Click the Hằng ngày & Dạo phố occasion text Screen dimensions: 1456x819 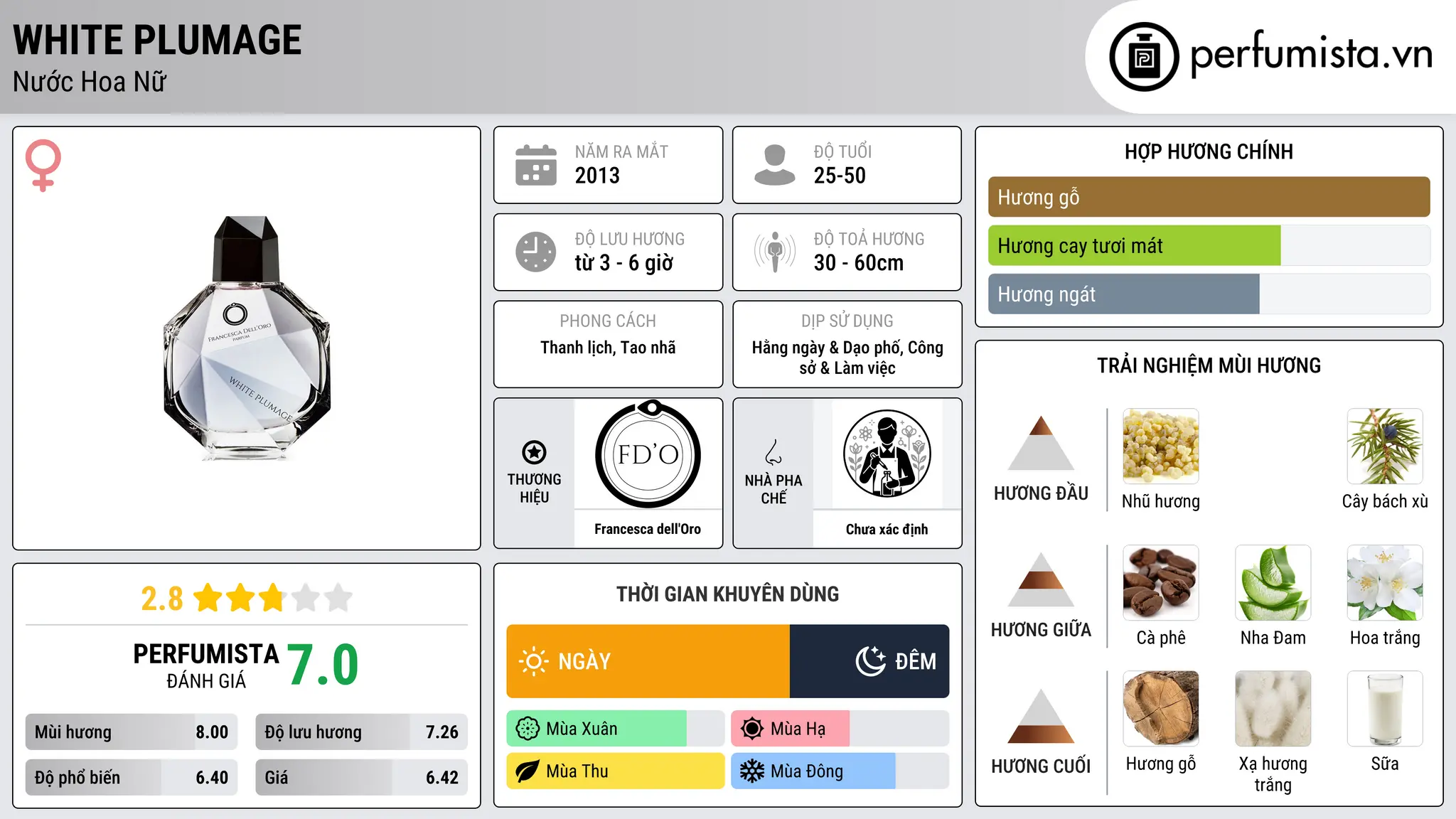tap(847, 358)
